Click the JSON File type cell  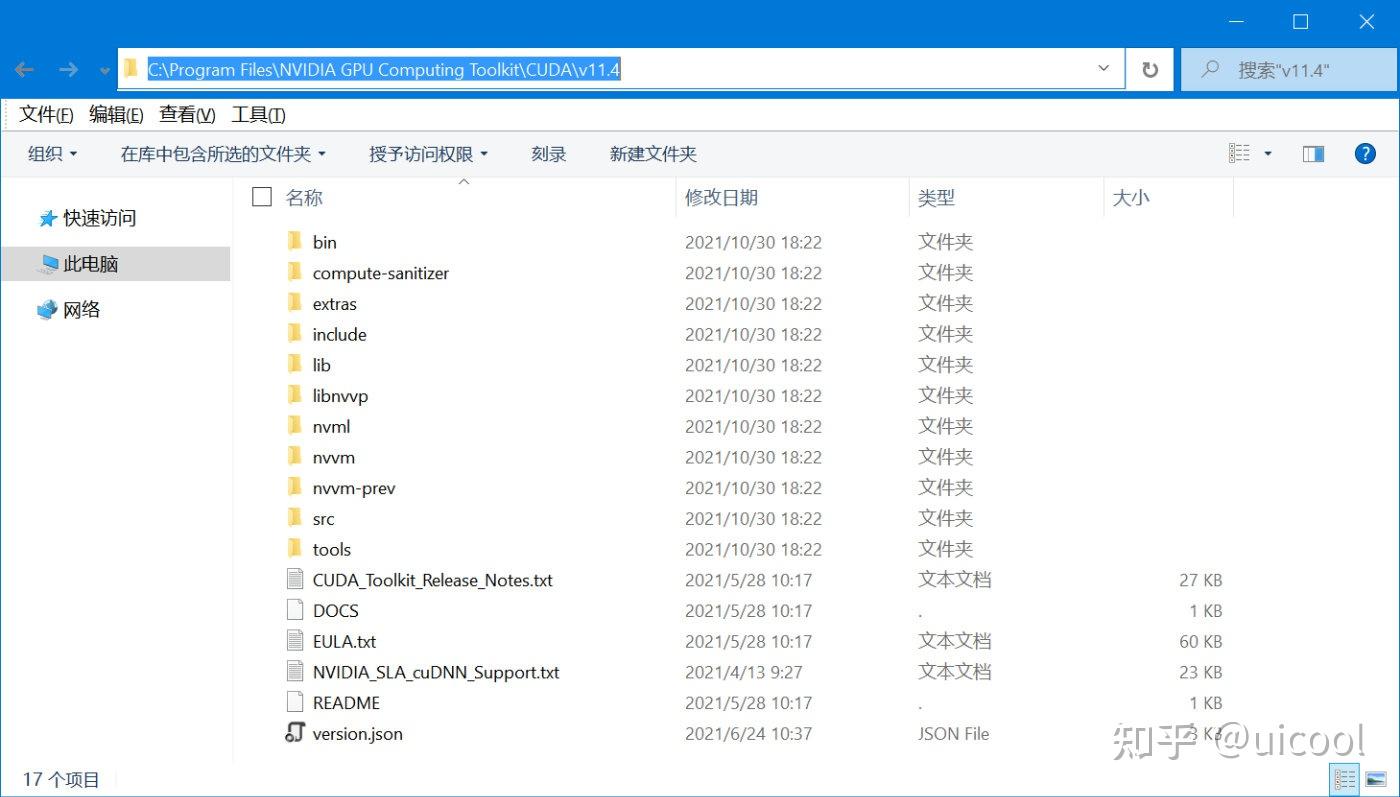(953, 734)
